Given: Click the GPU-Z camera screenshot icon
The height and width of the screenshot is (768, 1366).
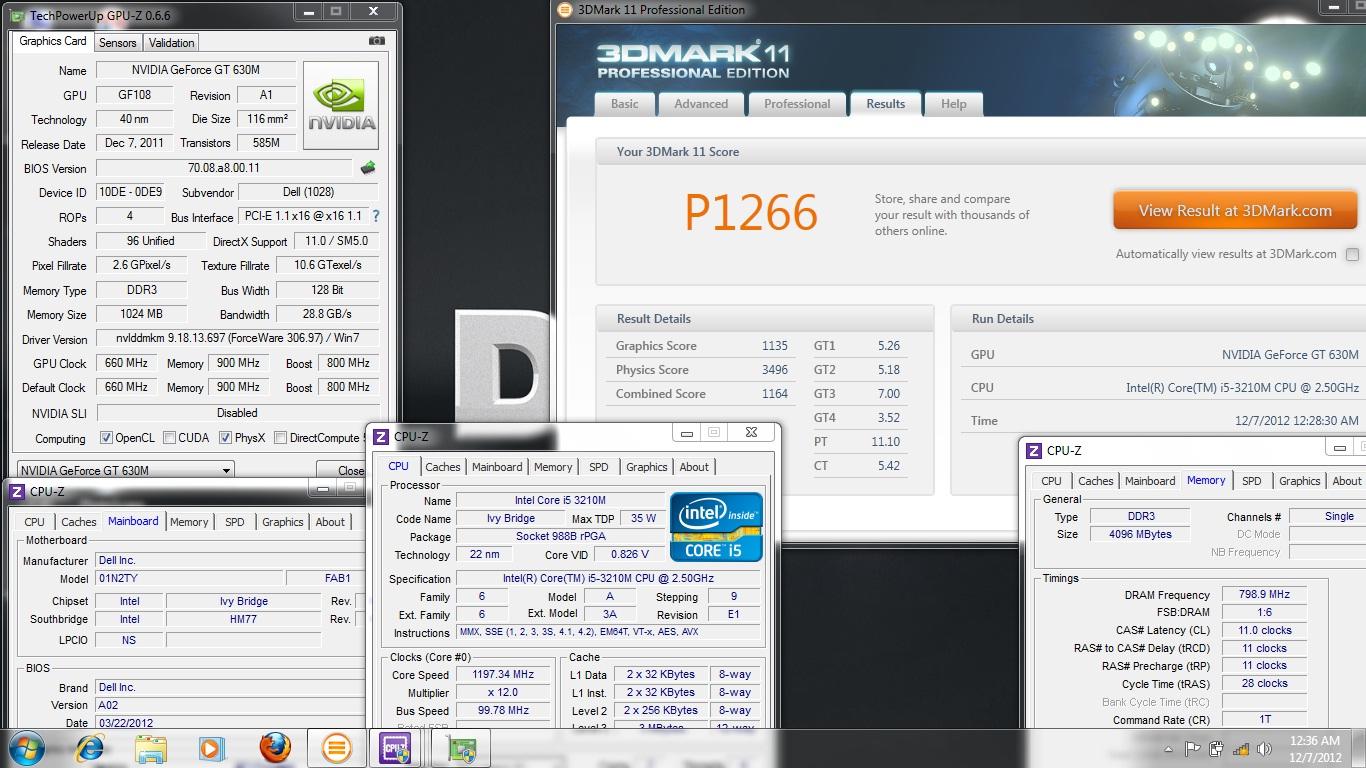Looking at the screenshot, I should [x=376, y=41].
